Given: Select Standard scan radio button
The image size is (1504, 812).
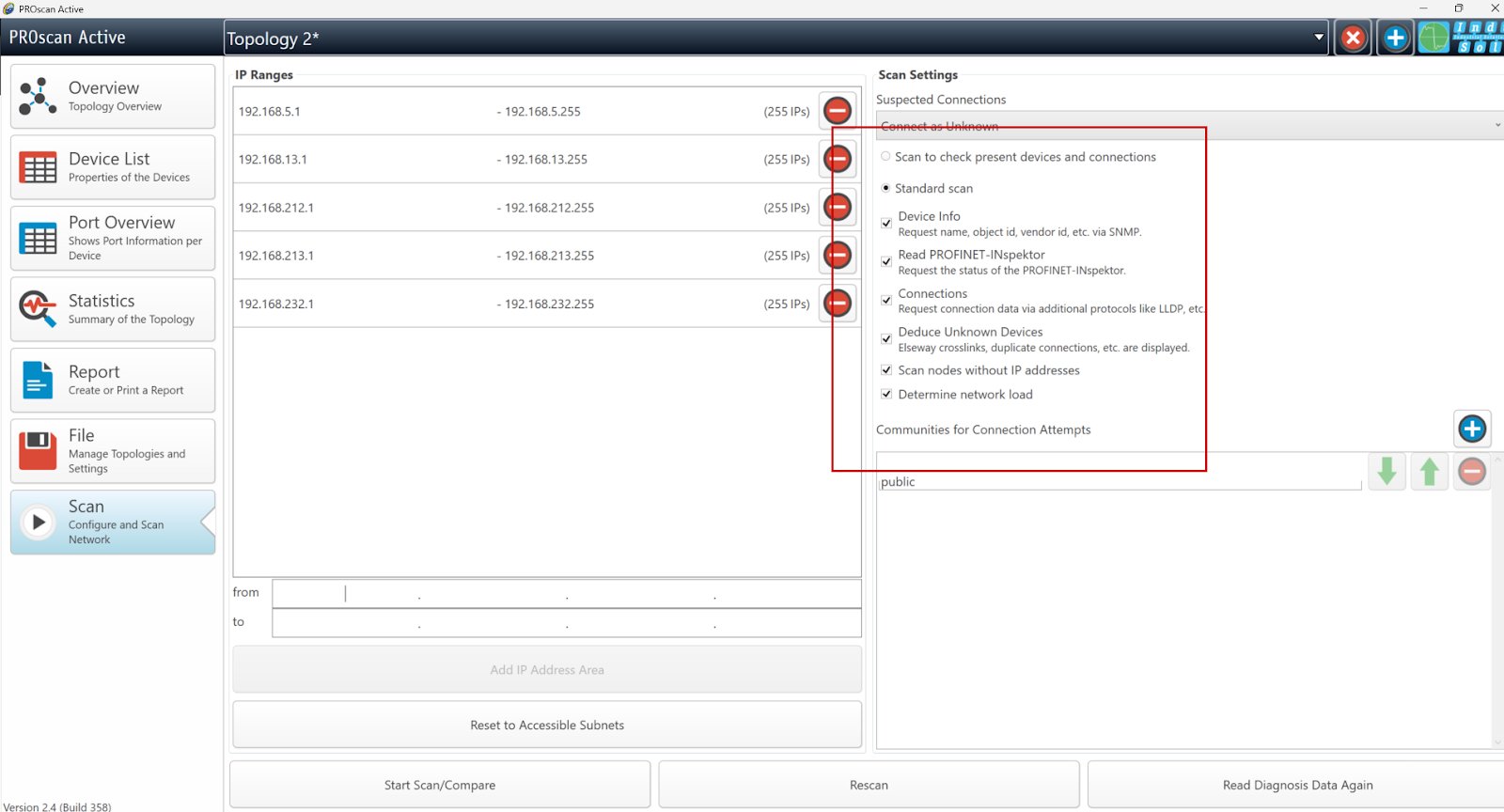Looking at the screenshot, I should (x=885, y=188).
